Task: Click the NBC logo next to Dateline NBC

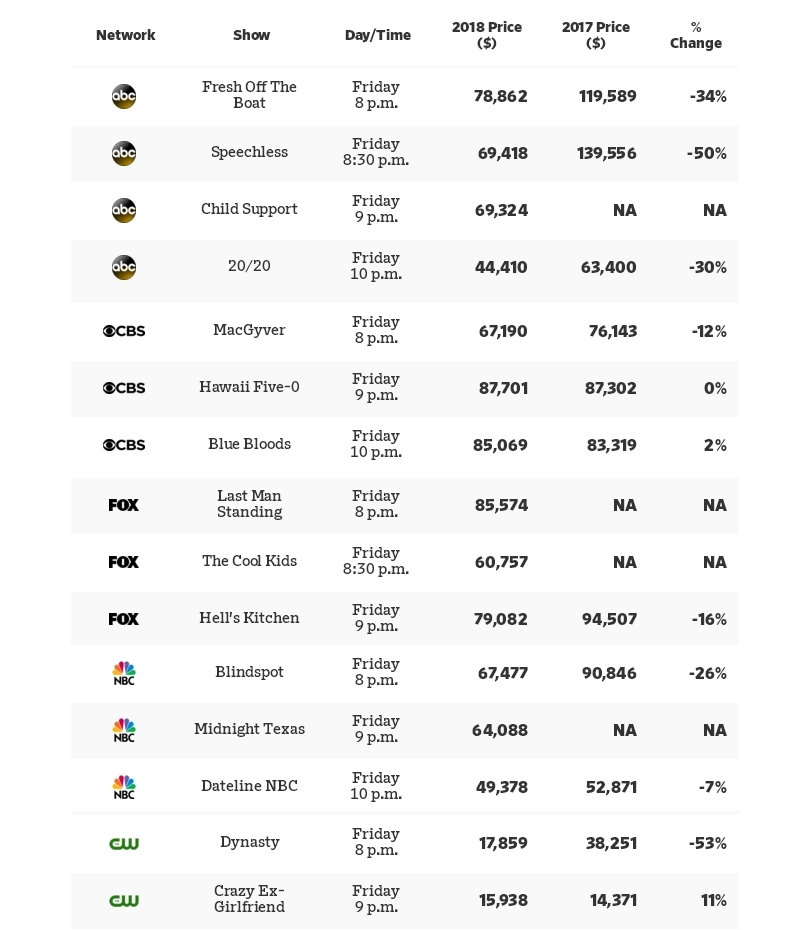Action: (x=124, y=787)
